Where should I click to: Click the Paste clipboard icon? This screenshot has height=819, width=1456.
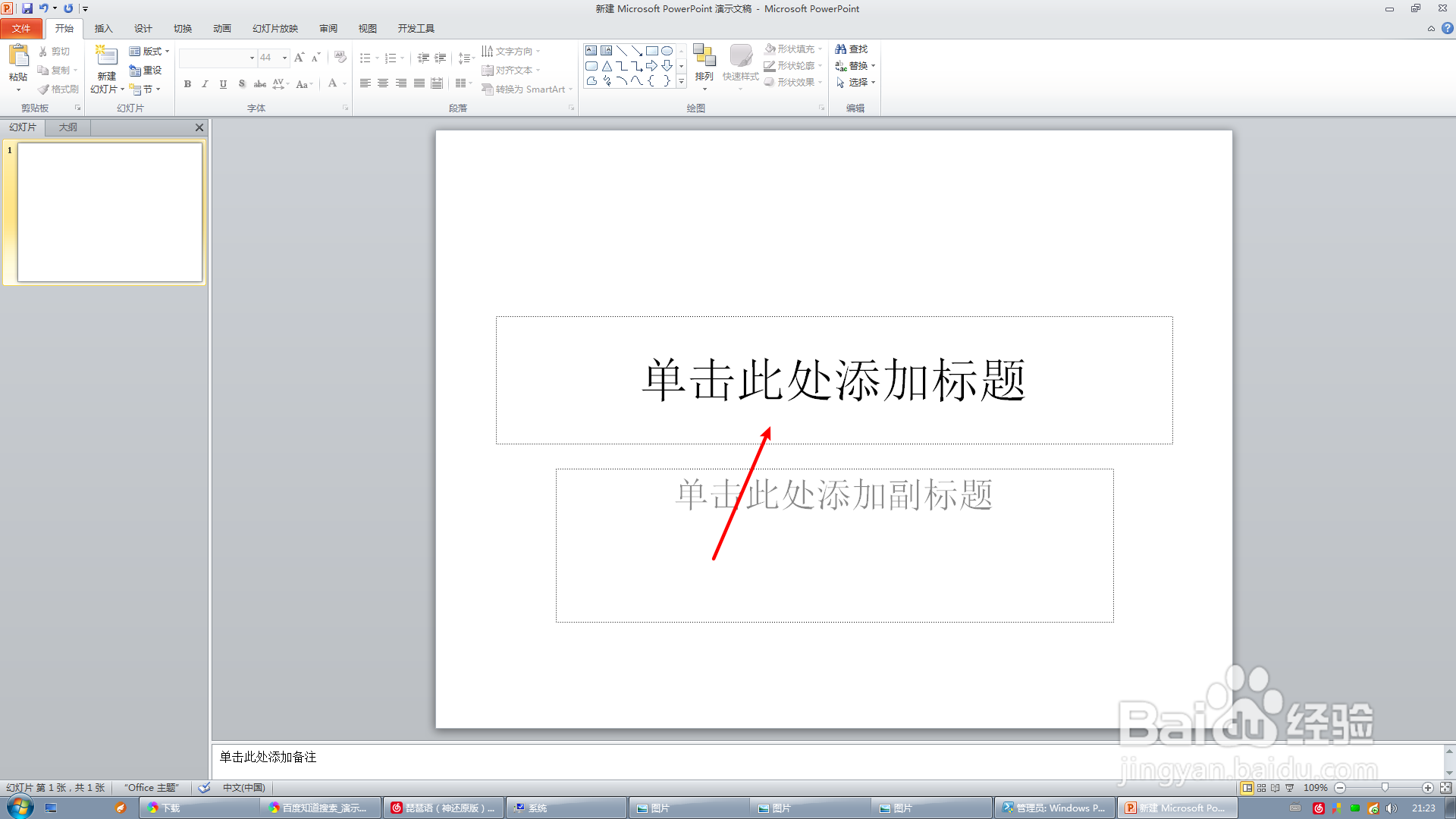18,56
